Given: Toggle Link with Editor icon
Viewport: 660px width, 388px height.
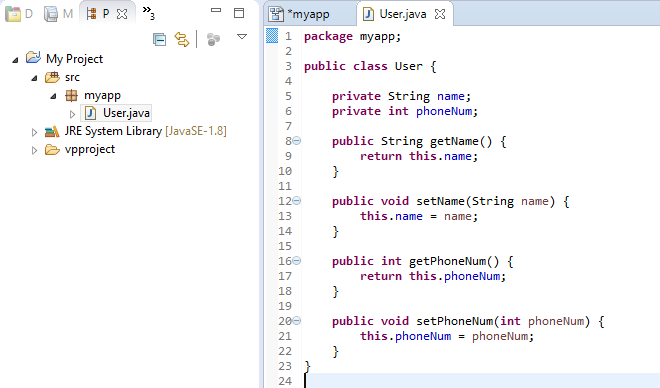Looking at the screenshot, I should (x=182, y=40).
